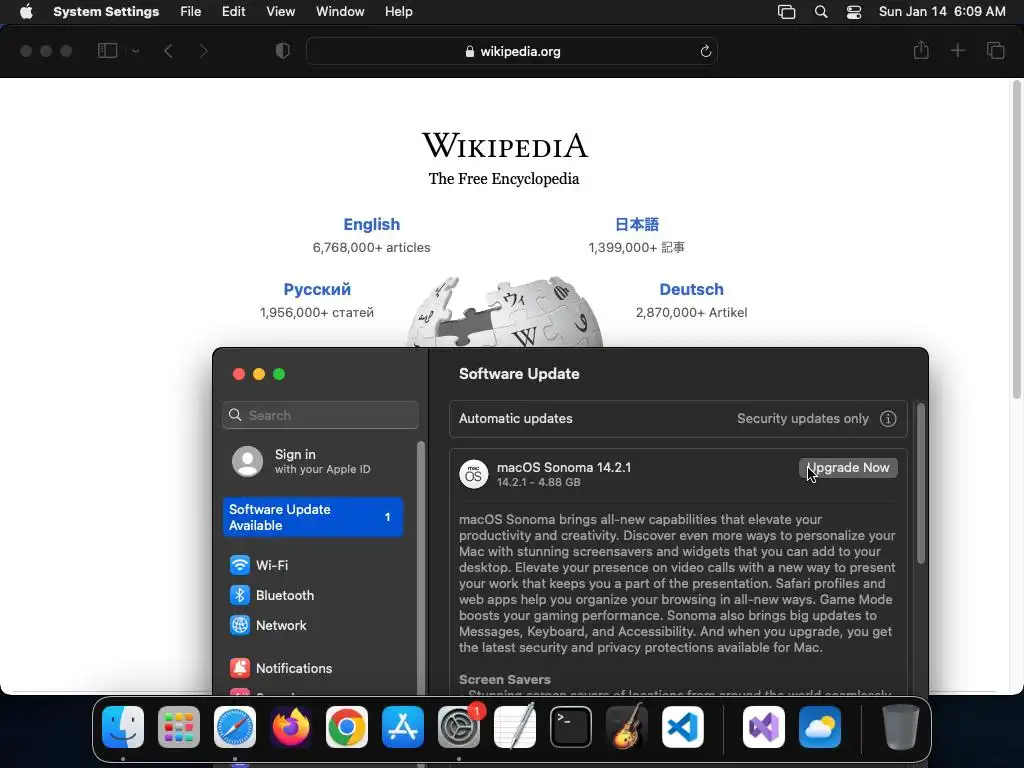Click the Safari page vertical scrollbar
Screen dimensions: 1024x768
[x=1016, y=238]
